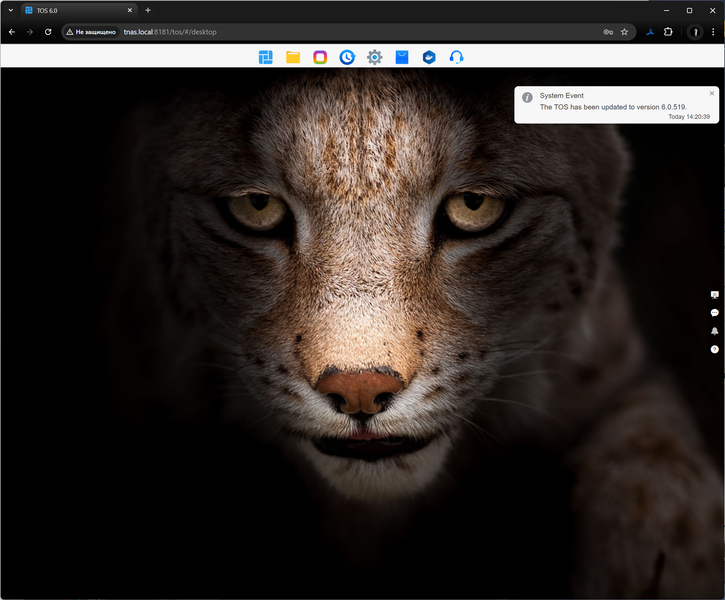Open the chat messages speech bubble icon
The image size is (725, 600).
(x=714, y=313)
